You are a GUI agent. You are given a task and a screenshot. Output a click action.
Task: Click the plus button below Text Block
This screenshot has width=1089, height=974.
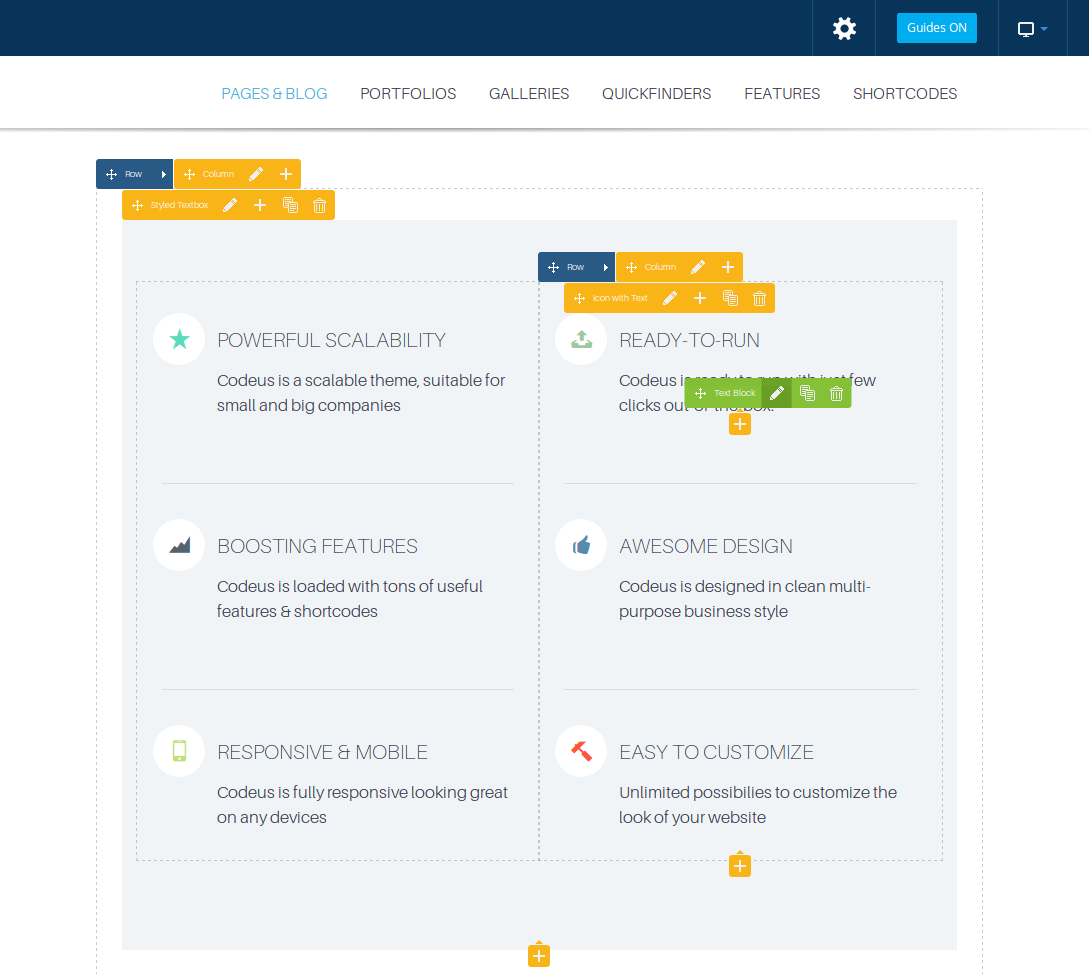739,425
